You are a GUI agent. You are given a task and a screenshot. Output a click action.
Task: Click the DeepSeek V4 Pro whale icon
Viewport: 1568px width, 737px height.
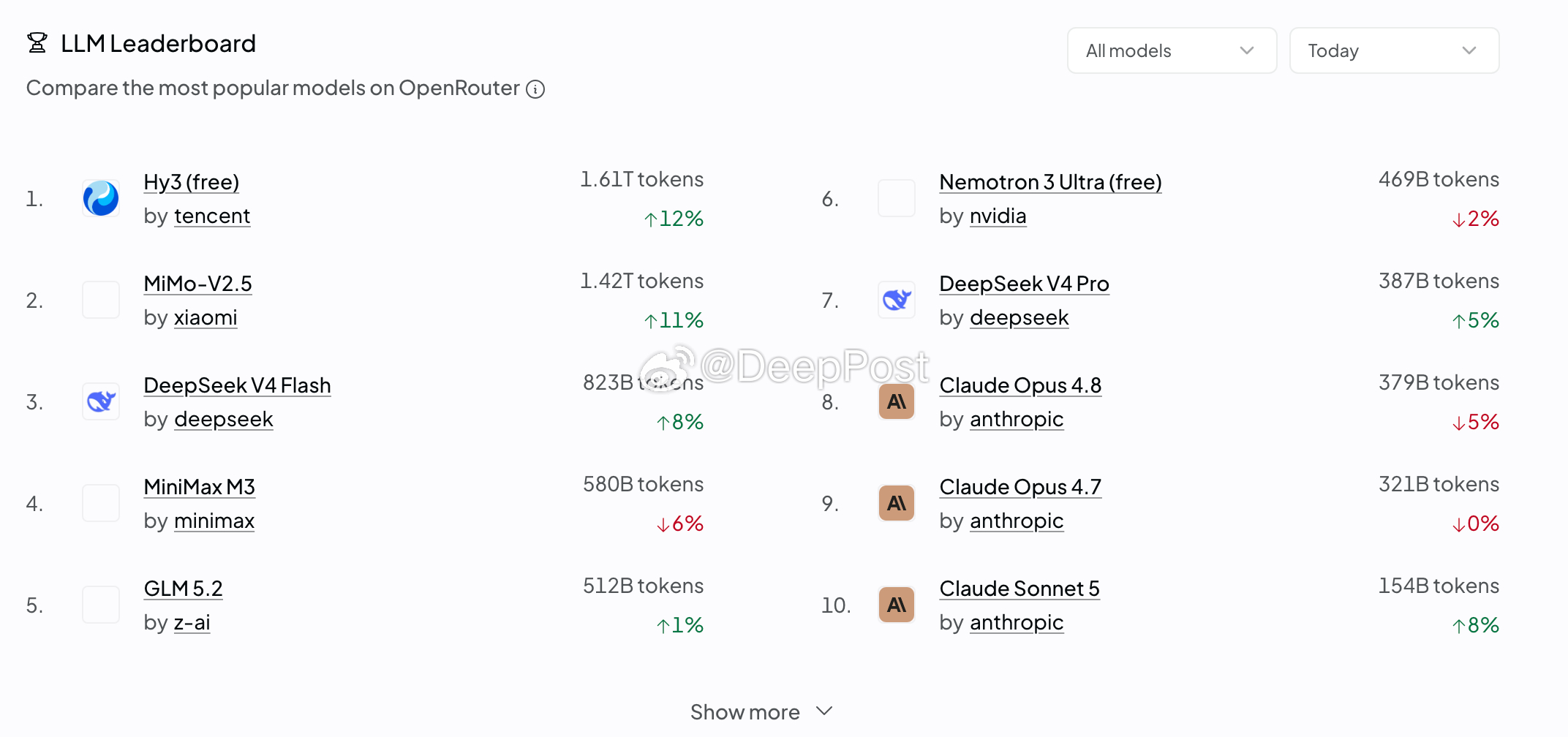click(x=897, y=300)
